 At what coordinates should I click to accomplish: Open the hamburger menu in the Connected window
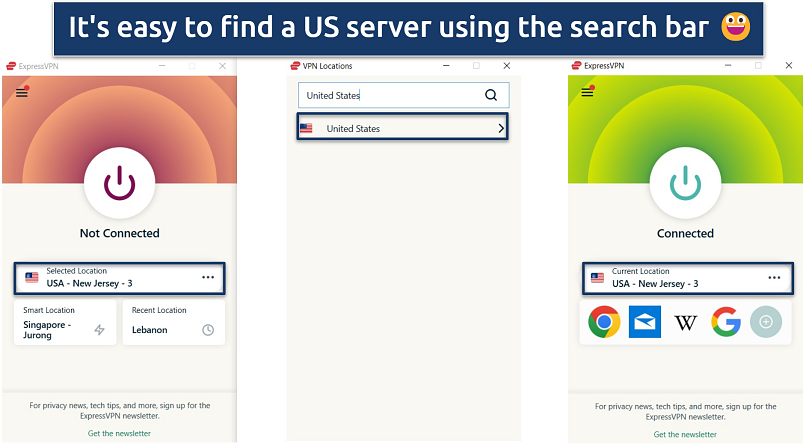(x=587, y=92)
